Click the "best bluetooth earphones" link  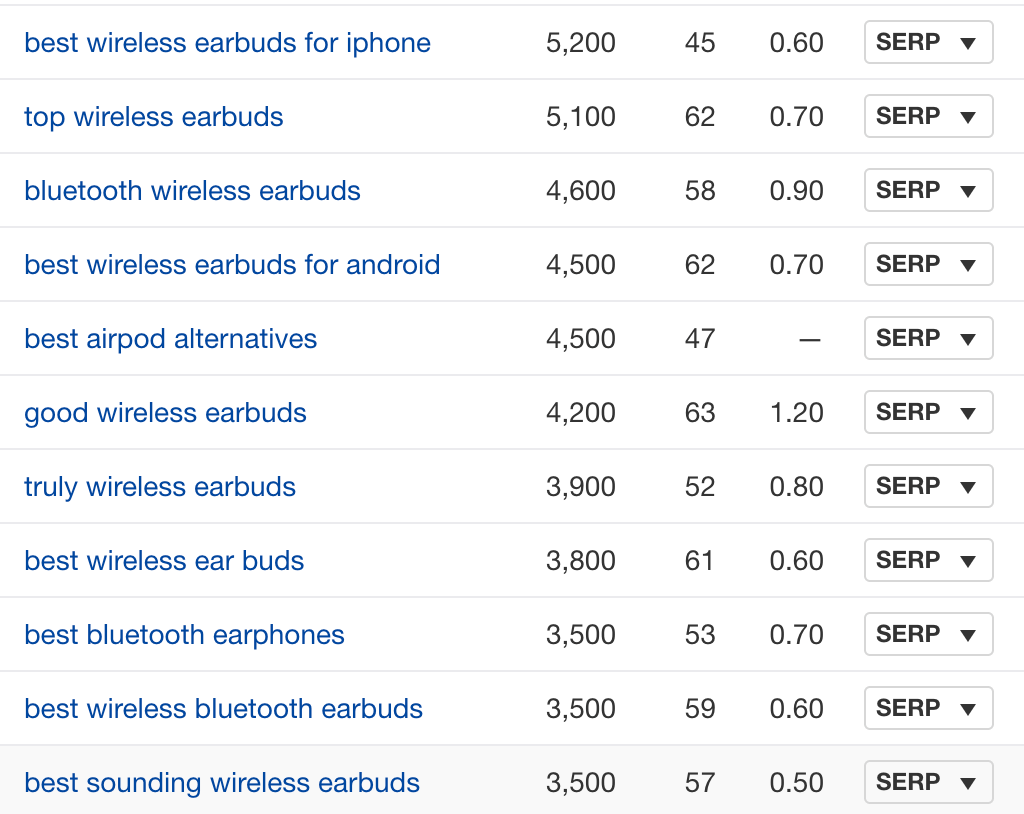(x=184, y=635)
